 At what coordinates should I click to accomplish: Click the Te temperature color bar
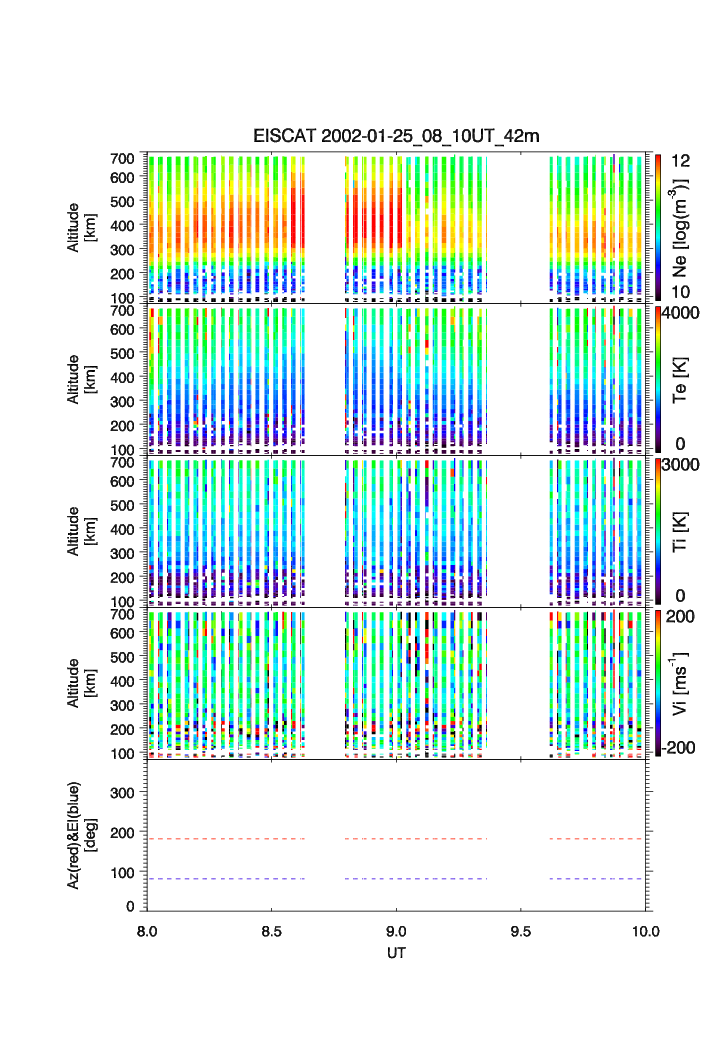658,380
